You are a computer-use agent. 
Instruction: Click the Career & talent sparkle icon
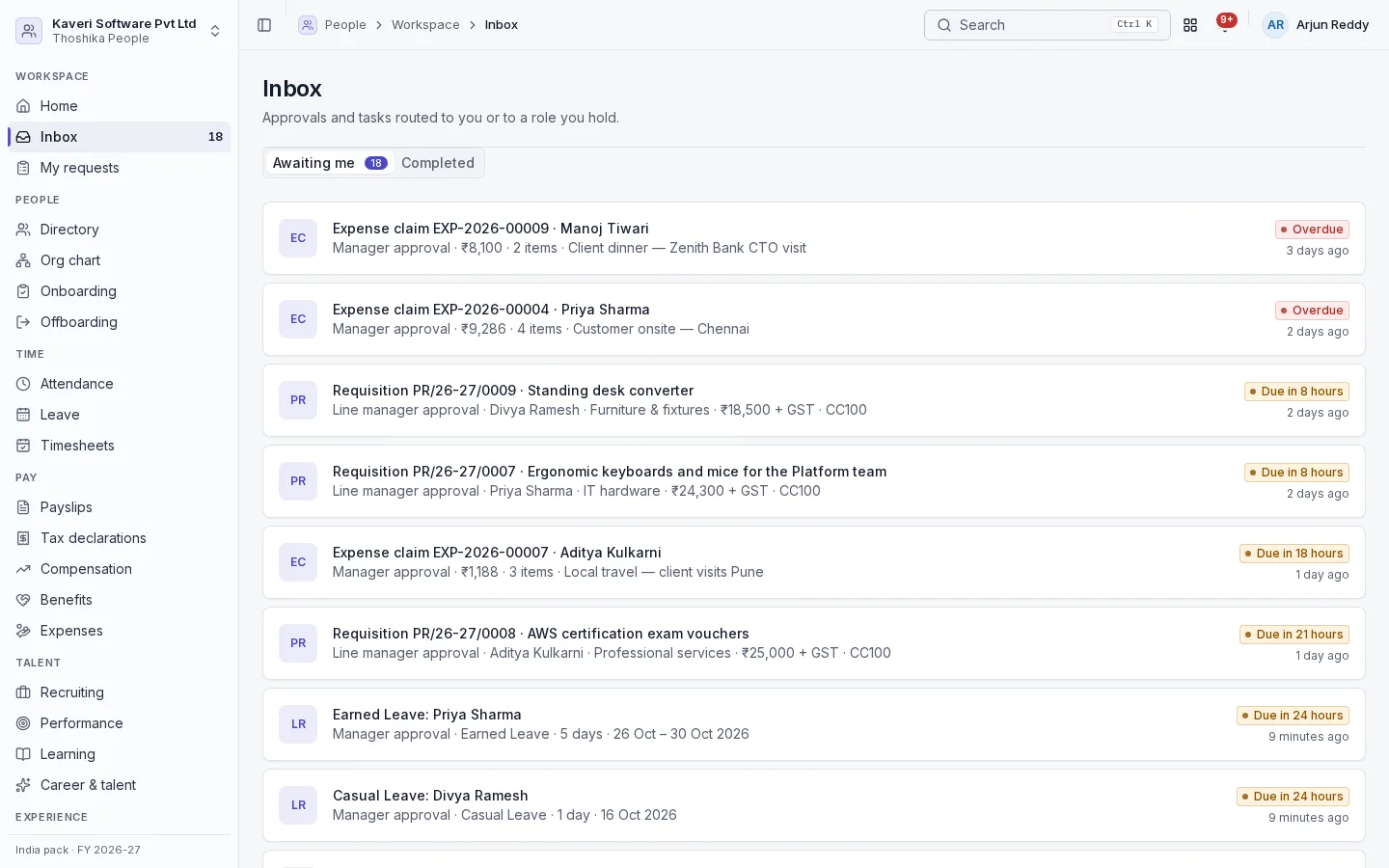pos(23,785)
